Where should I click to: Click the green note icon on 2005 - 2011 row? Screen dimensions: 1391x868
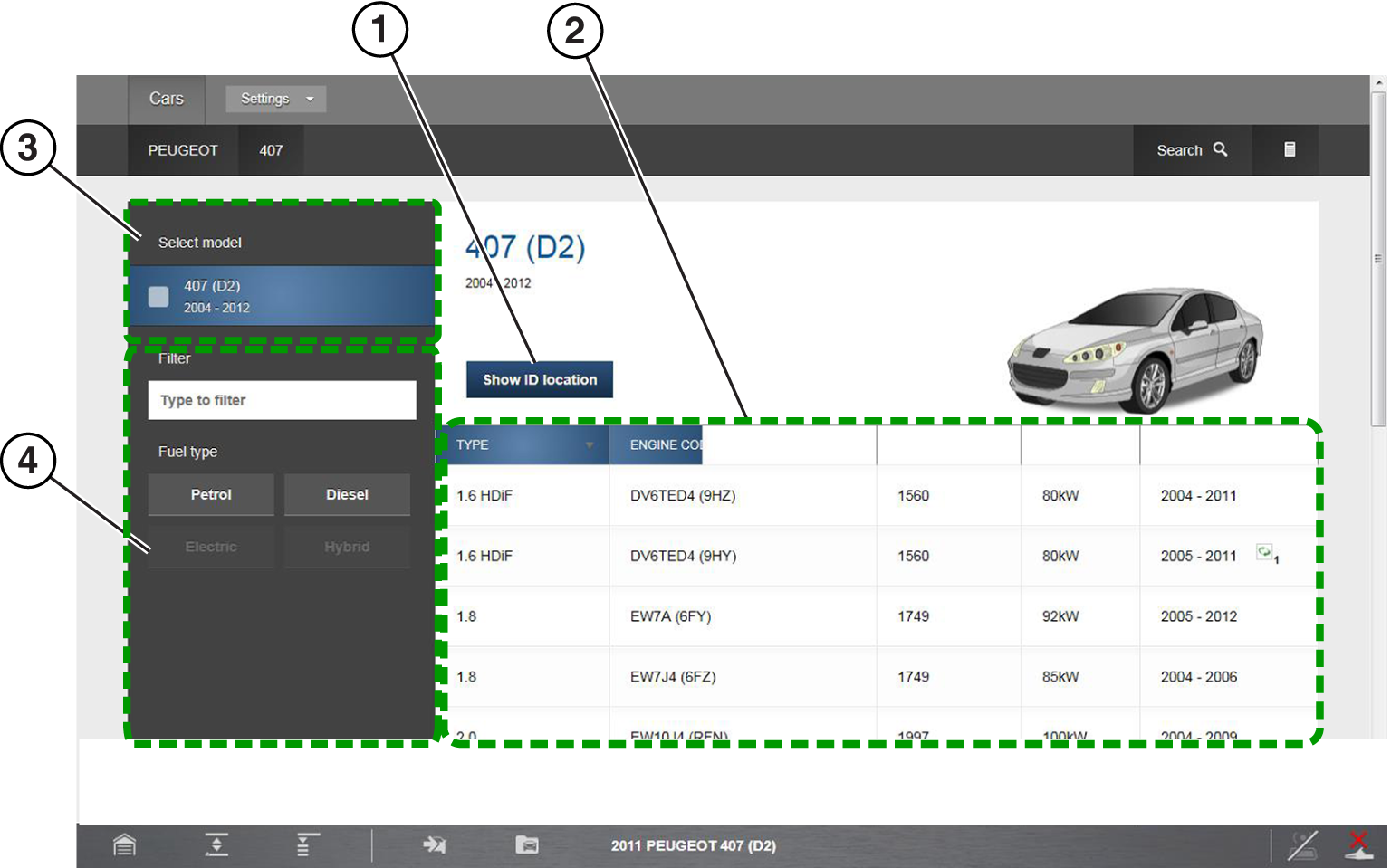(x=1264, y=552)
